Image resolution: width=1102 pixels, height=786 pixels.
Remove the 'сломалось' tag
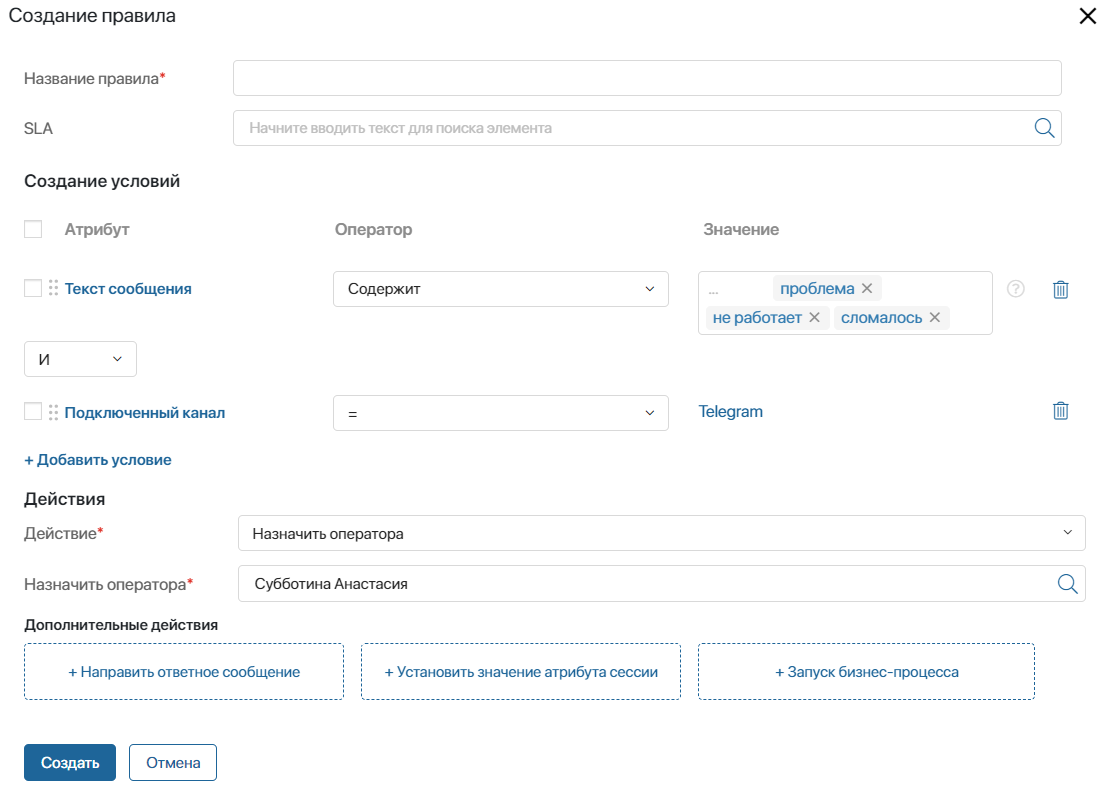(935, 317)
